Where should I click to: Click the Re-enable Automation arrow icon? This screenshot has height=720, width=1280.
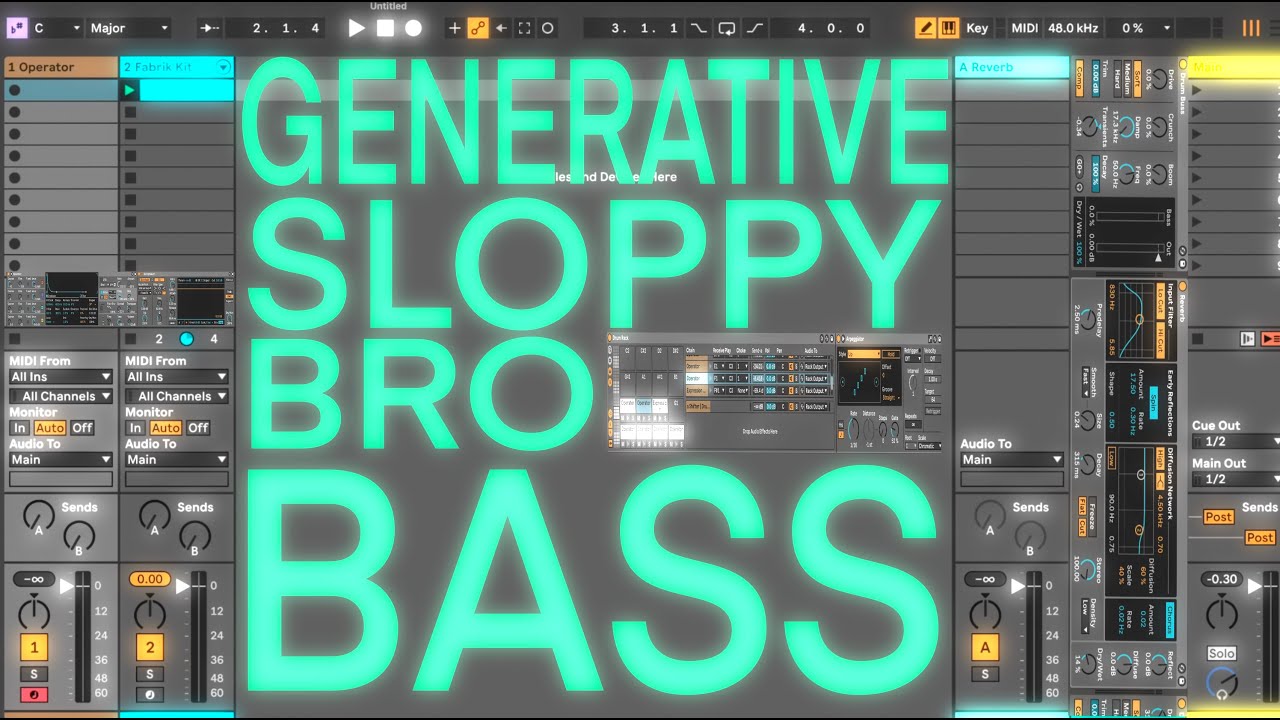(501, 28)
